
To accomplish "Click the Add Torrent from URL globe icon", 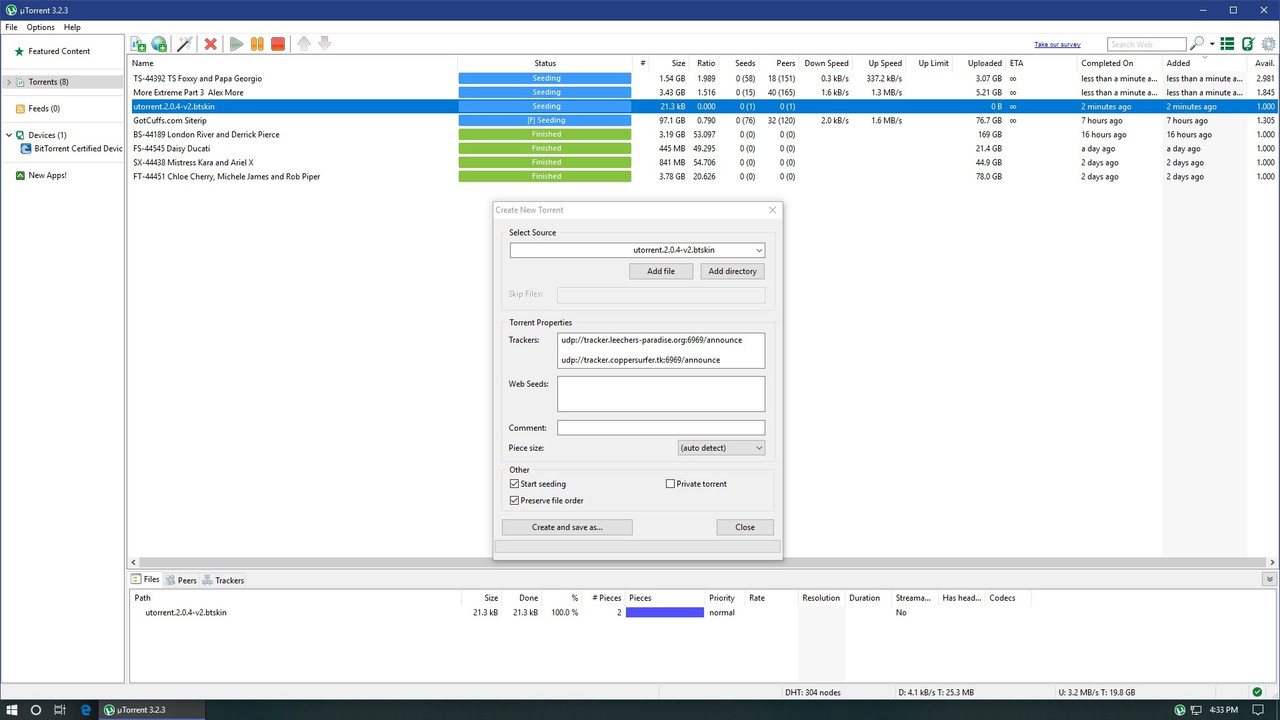I will (159, 44).
